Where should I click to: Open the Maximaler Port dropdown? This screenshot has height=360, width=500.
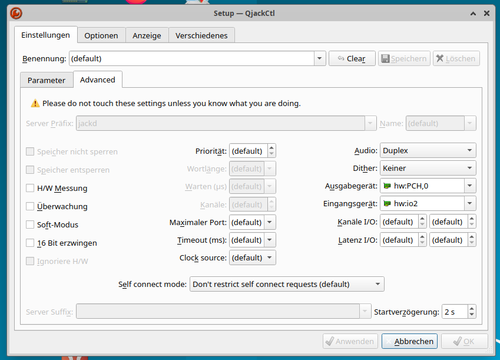point(270,222)
